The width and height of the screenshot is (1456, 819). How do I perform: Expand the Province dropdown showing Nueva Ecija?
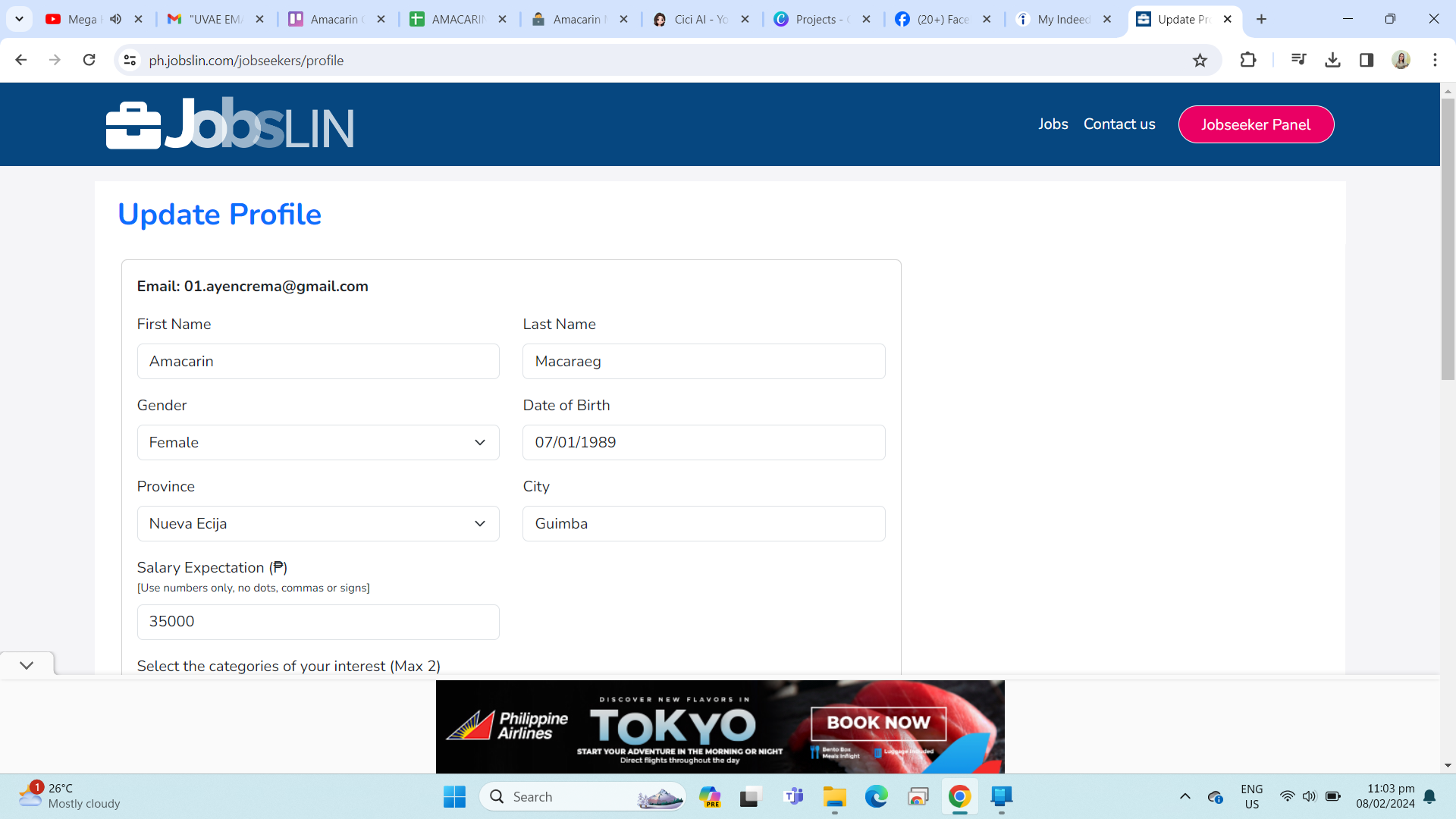point(318,523)
